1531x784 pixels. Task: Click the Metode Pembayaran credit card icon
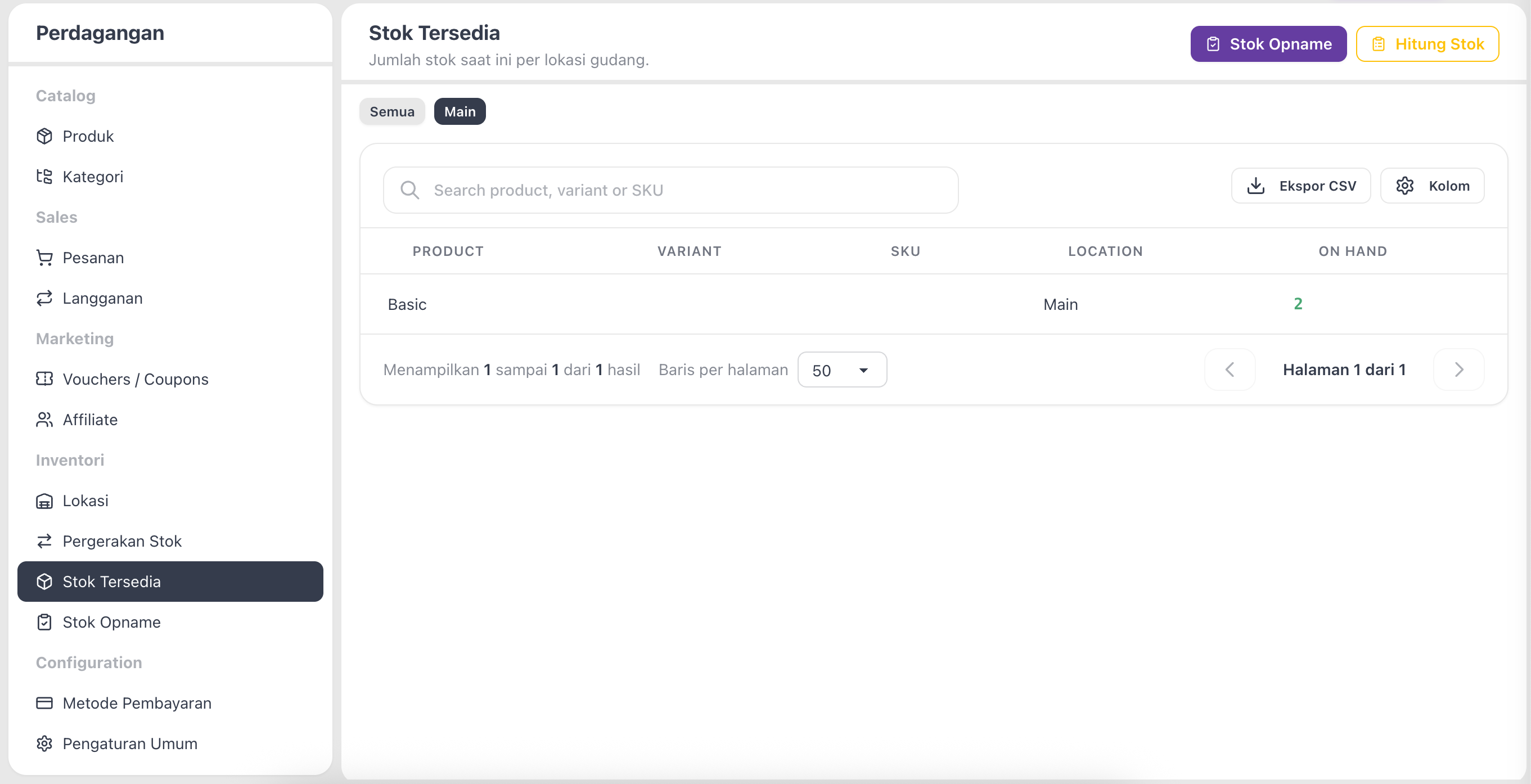(x=44, y=702)
